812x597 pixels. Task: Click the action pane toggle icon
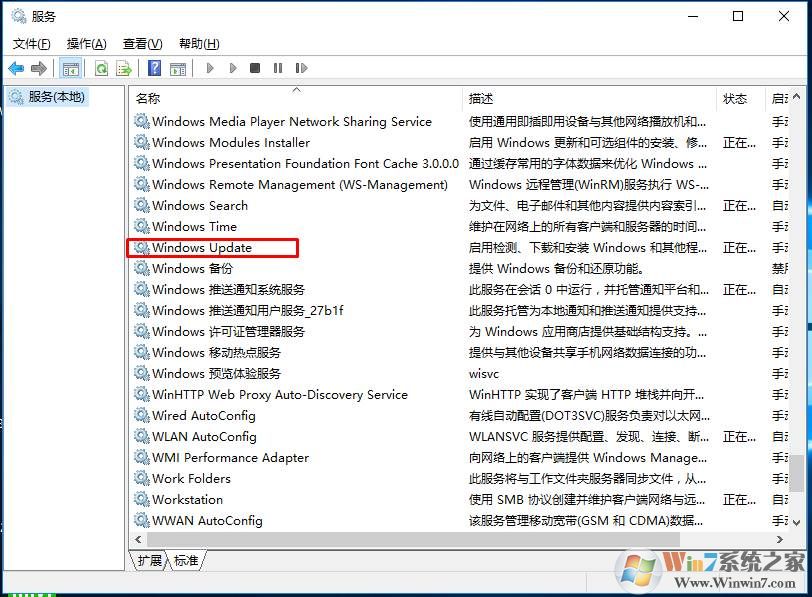[x=178, y=68]
